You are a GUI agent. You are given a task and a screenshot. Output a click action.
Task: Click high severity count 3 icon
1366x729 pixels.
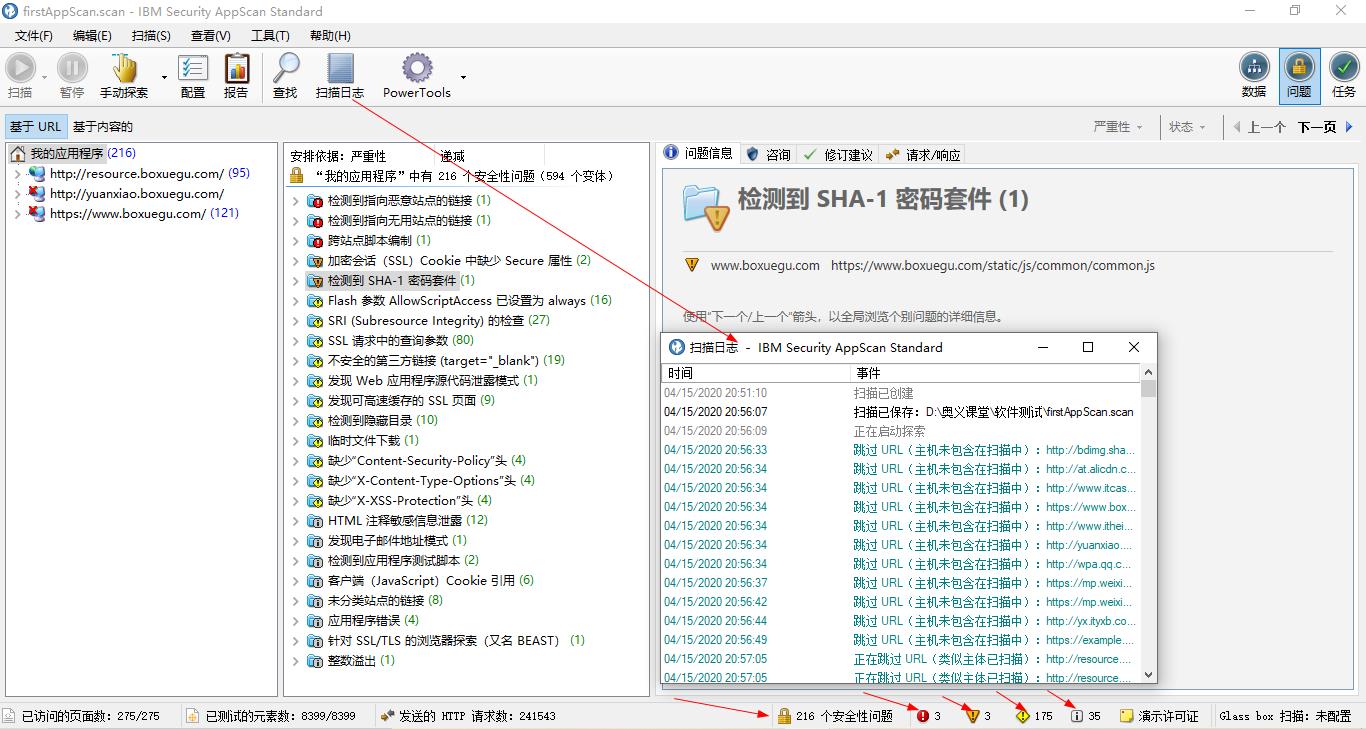(x=922, y=716)
